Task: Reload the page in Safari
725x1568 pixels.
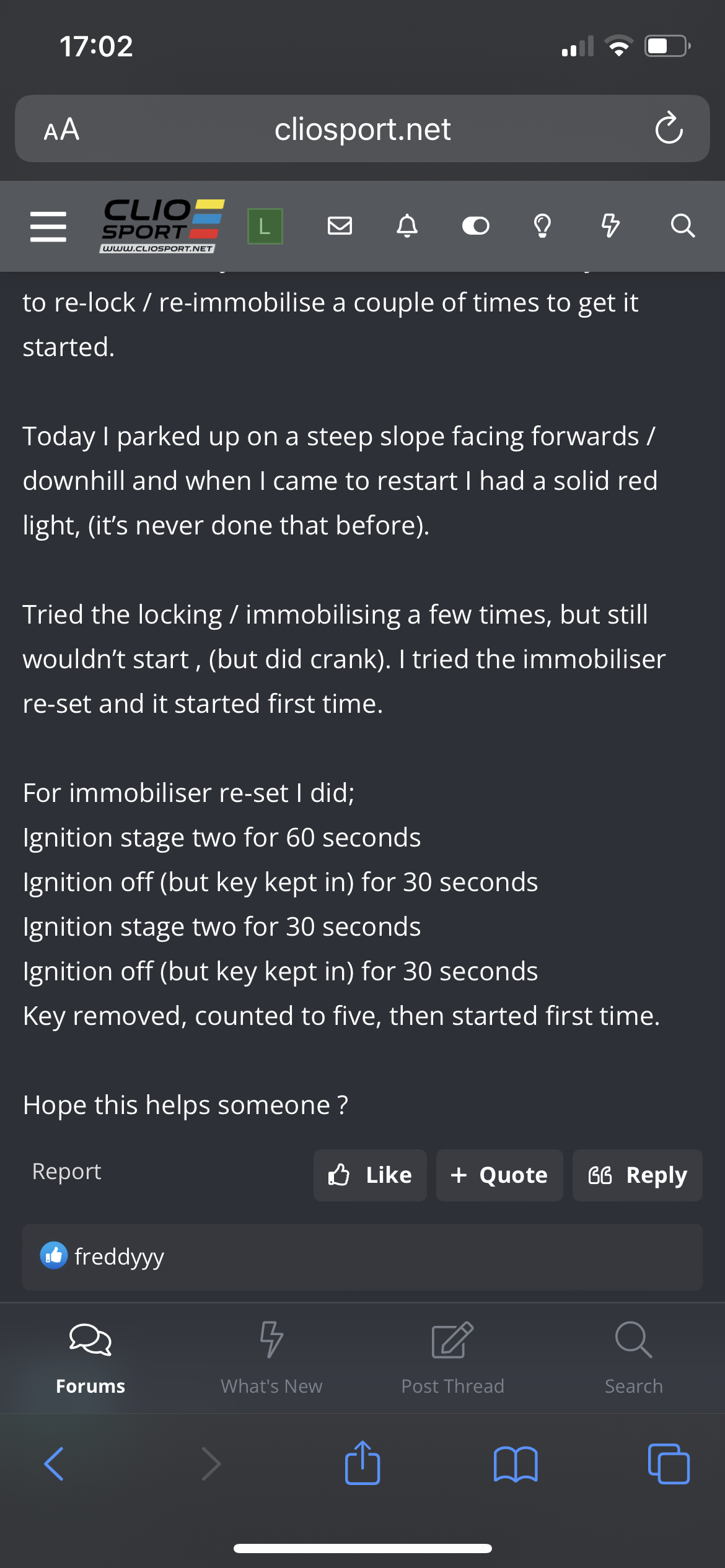Action: (x=669, y=129)
